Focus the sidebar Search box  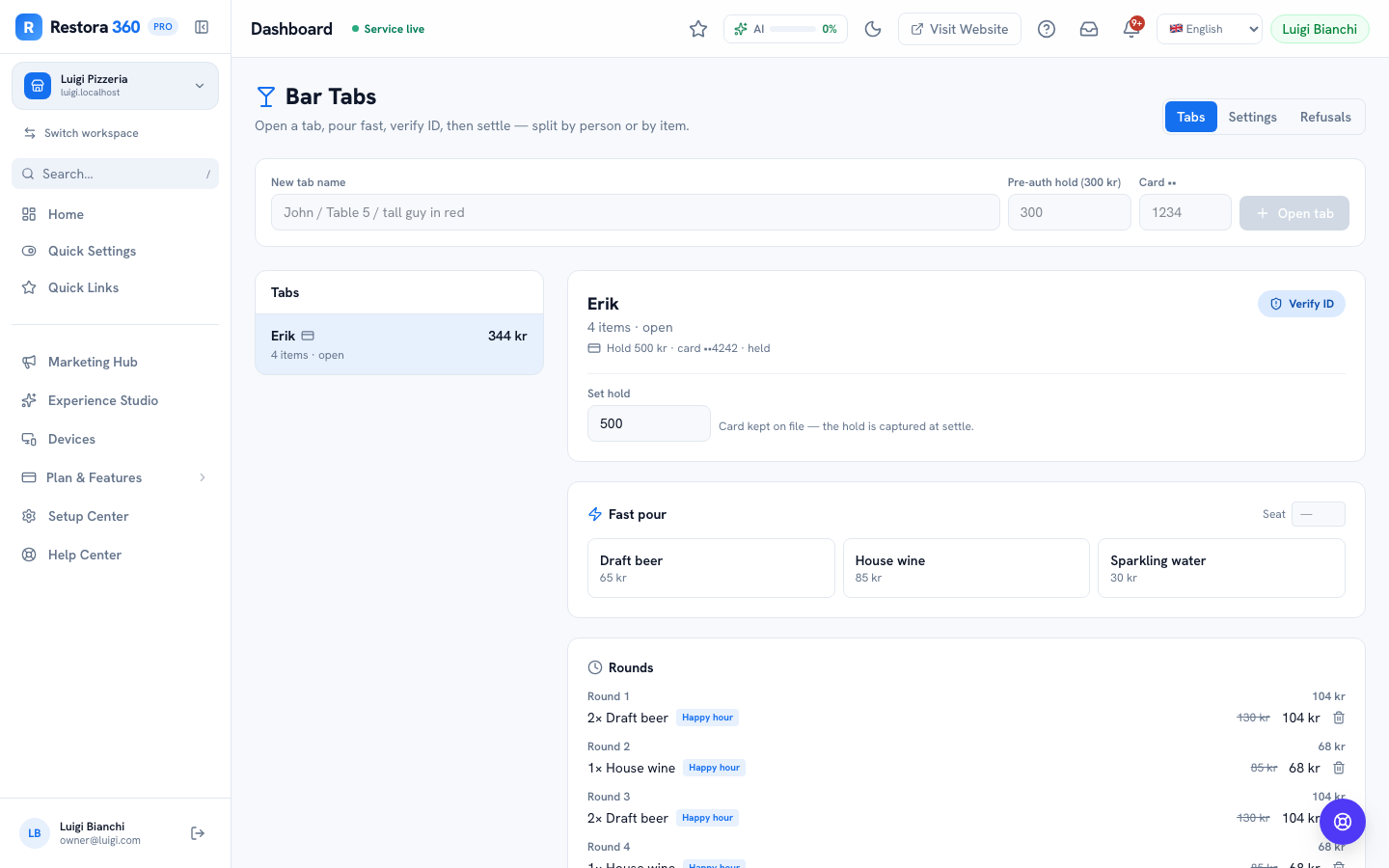pos(115,174)
